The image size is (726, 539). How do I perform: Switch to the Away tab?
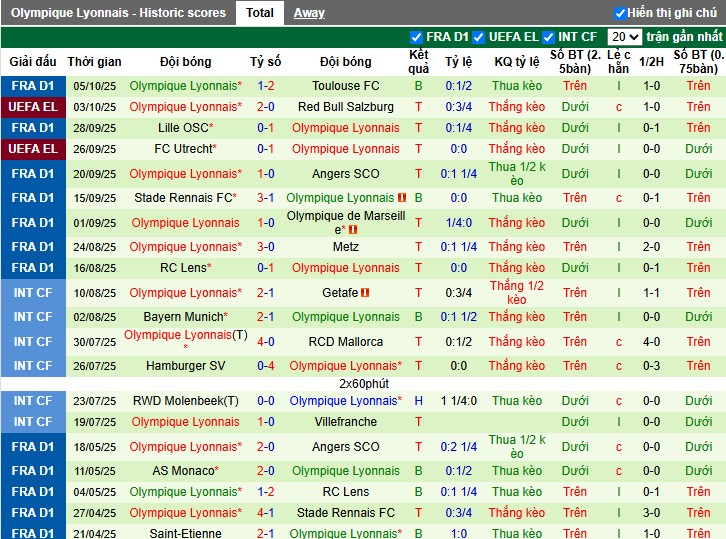click(x=309, y=13)
